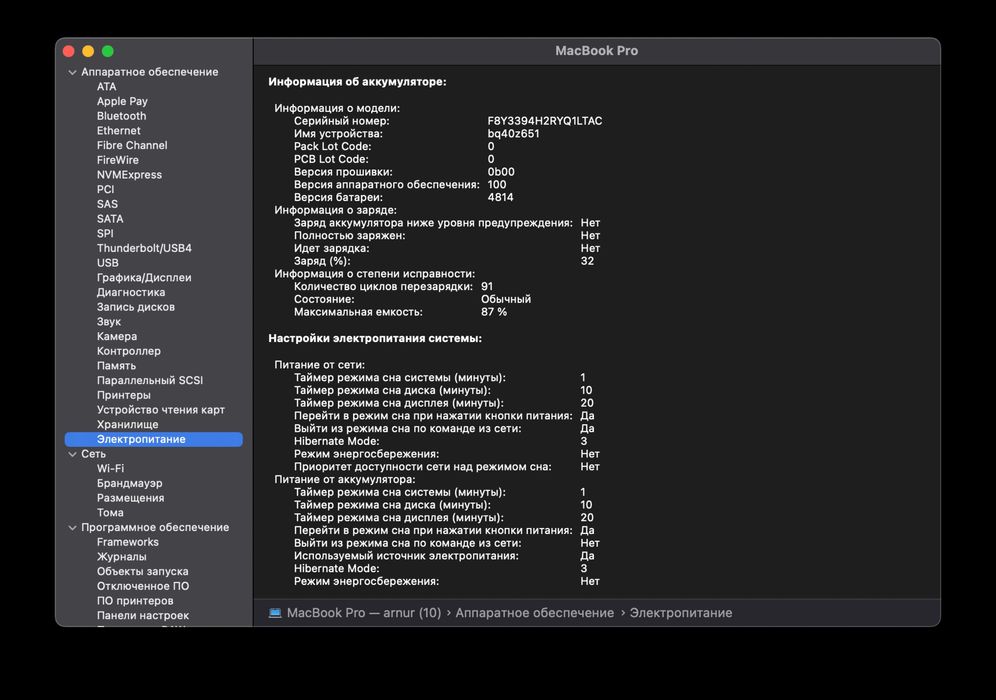The height and width of the screenshot is (700, 996).
Task: Open Графика/Дисплеи section
Action: 144,278
